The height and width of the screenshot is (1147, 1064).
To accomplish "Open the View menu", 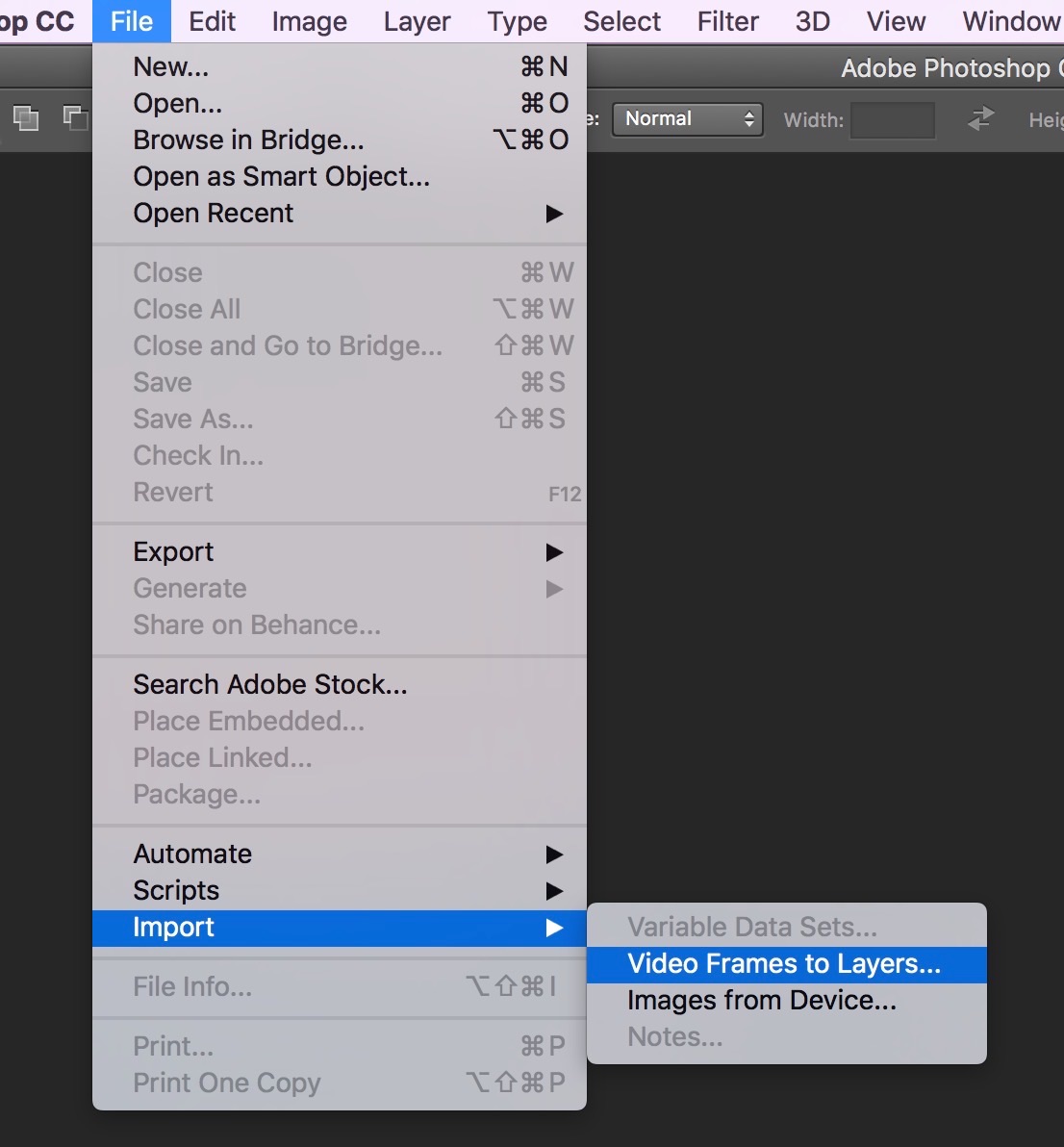I will click(x=896, y=21).
